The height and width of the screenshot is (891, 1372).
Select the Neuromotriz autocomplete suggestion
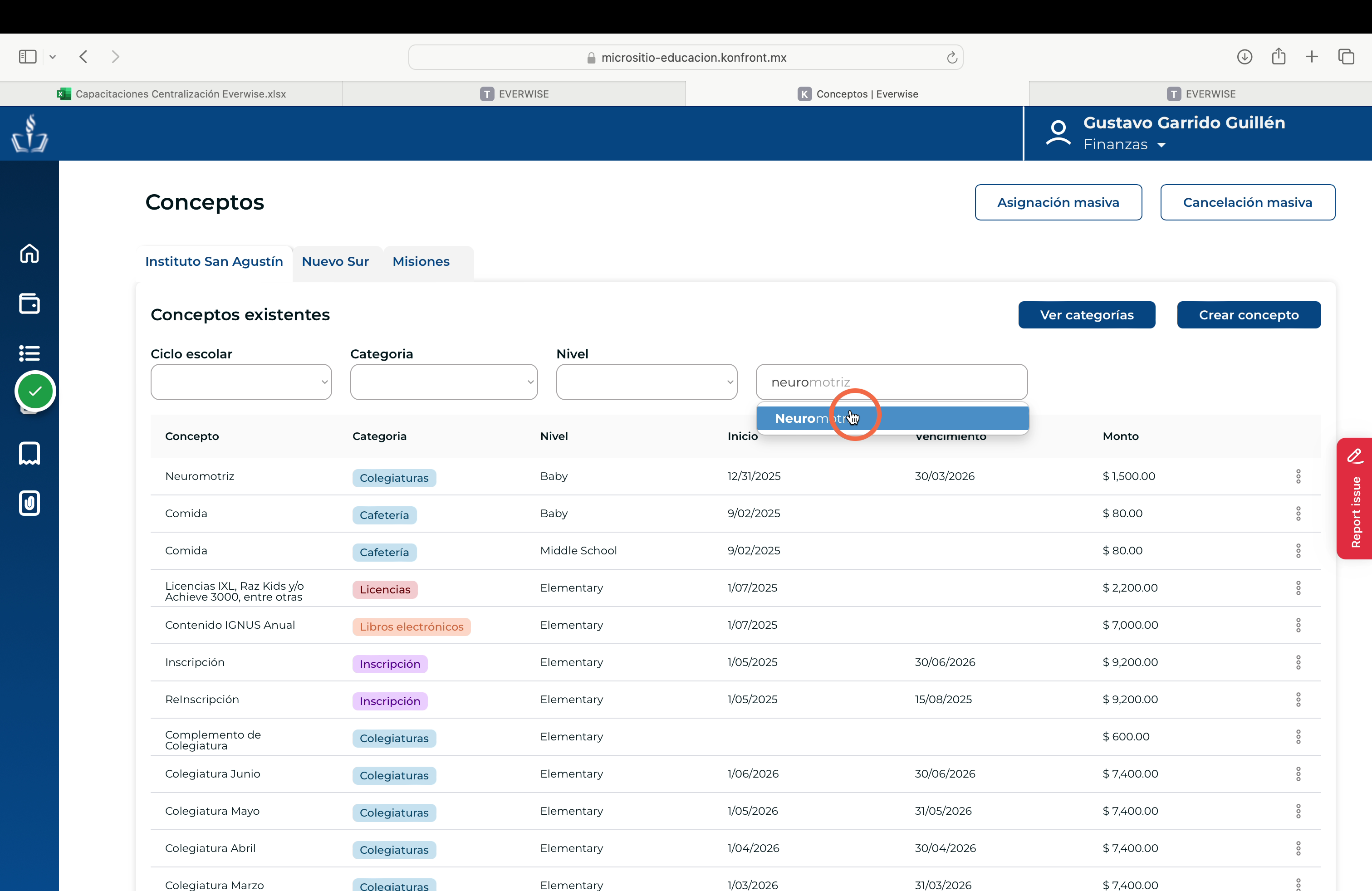tap(892, 418)
